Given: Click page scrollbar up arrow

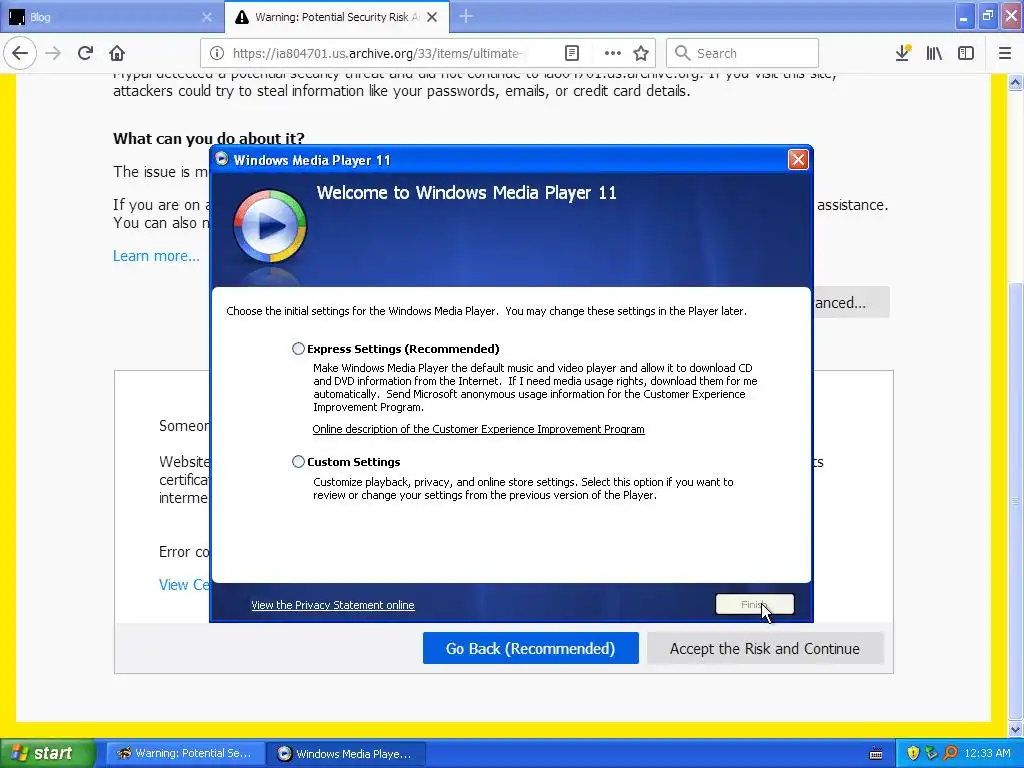Looking at the screenshot, I should (x=1016, y=82).
